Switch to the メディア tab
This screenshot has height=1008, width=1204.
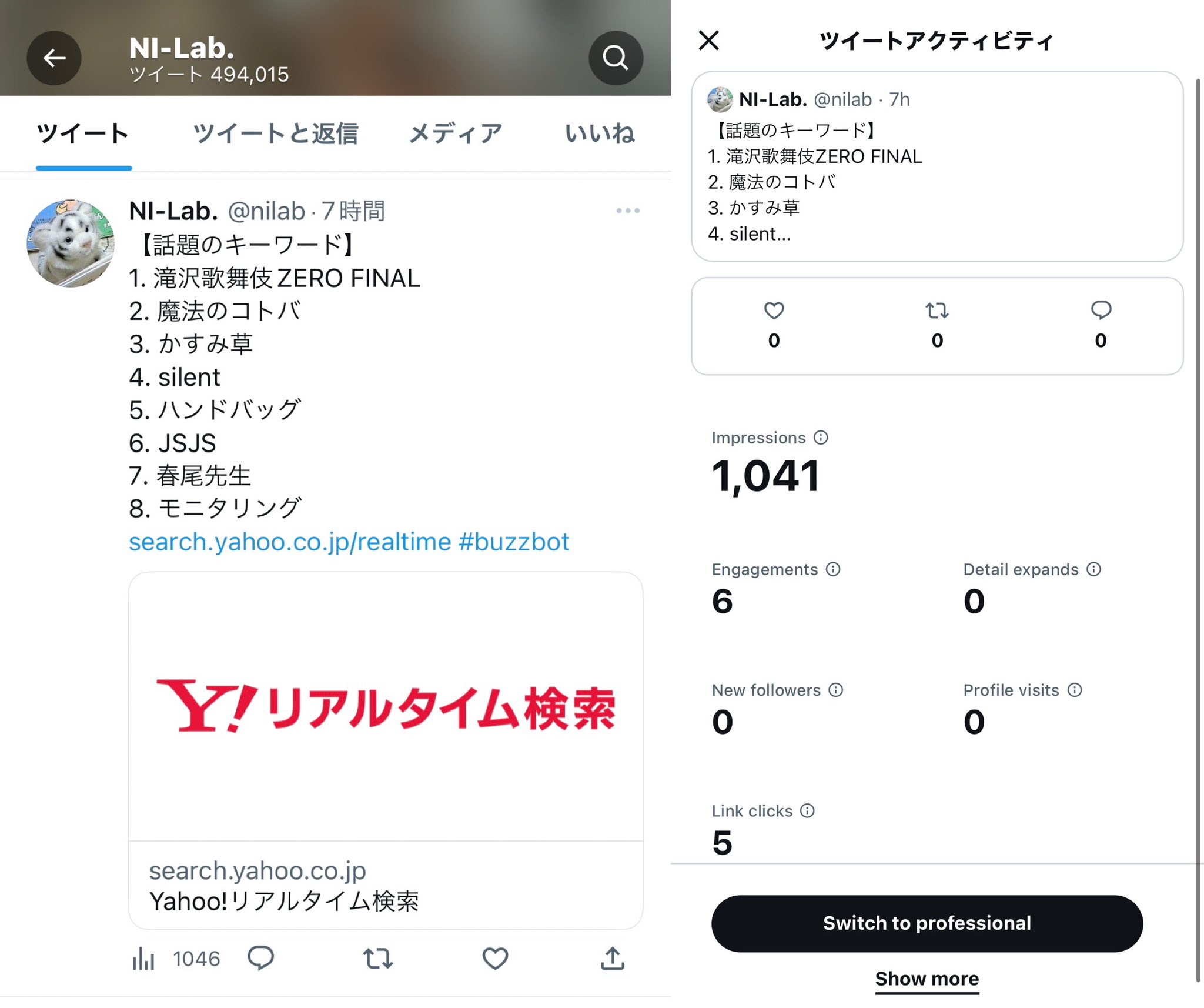456,133
